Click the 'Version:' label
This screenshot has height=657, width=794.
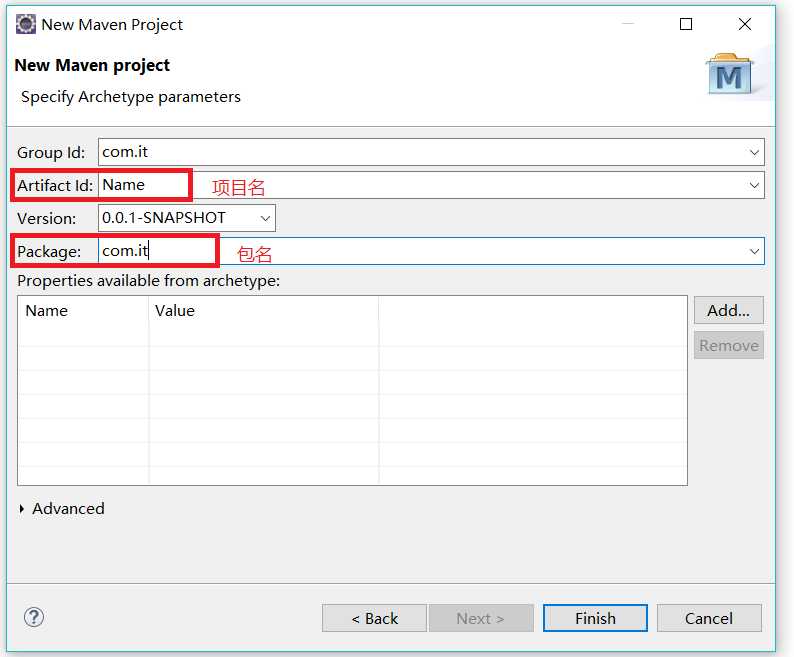tap(47, 218)
